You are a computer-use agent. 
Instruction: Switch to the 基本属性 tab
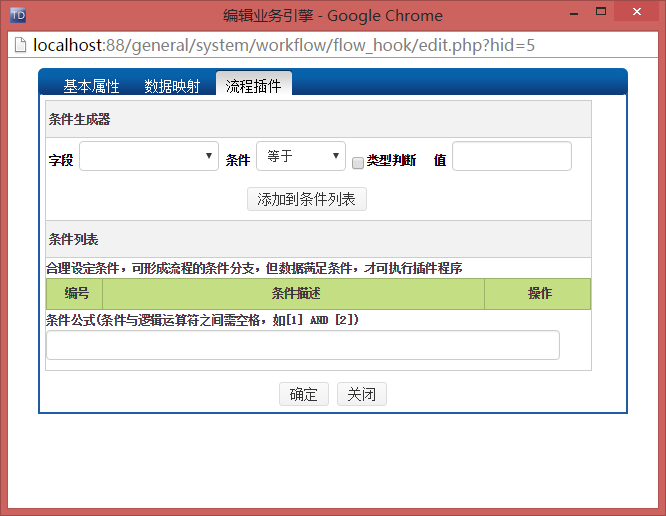[91, 86]
